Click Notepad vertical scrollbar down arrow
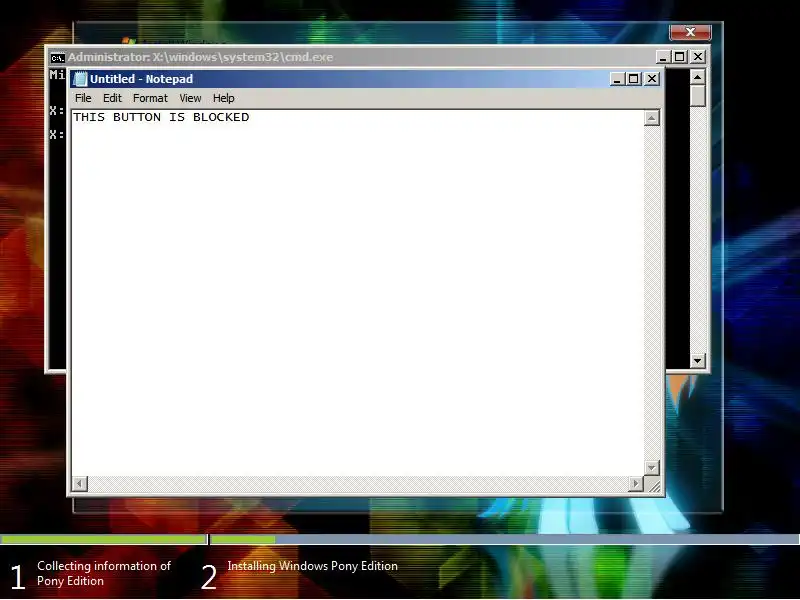This screenshot has width=800, height=600. (652, 467)
